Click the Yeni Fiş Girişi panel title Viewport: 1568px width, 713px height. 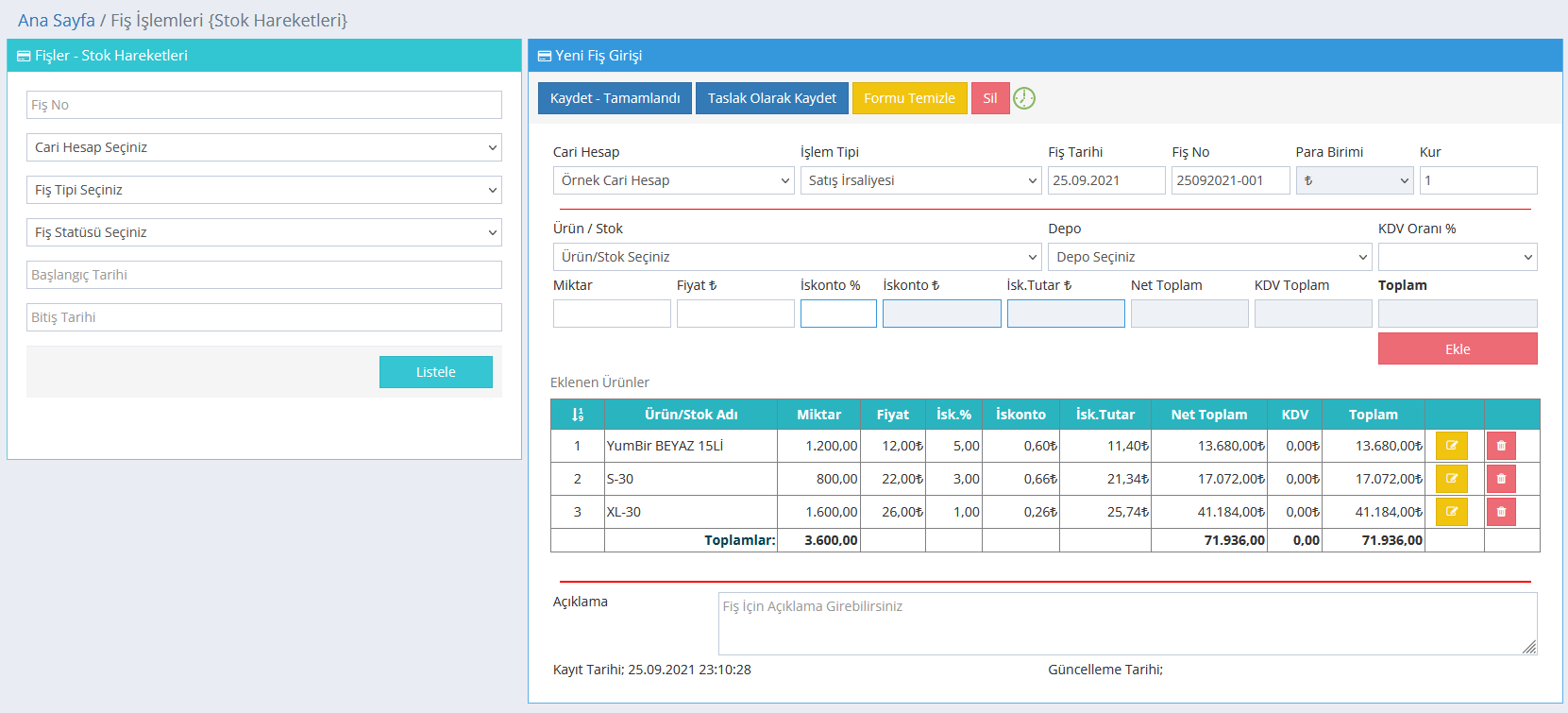pyautogui.click(x=599, y=56)
